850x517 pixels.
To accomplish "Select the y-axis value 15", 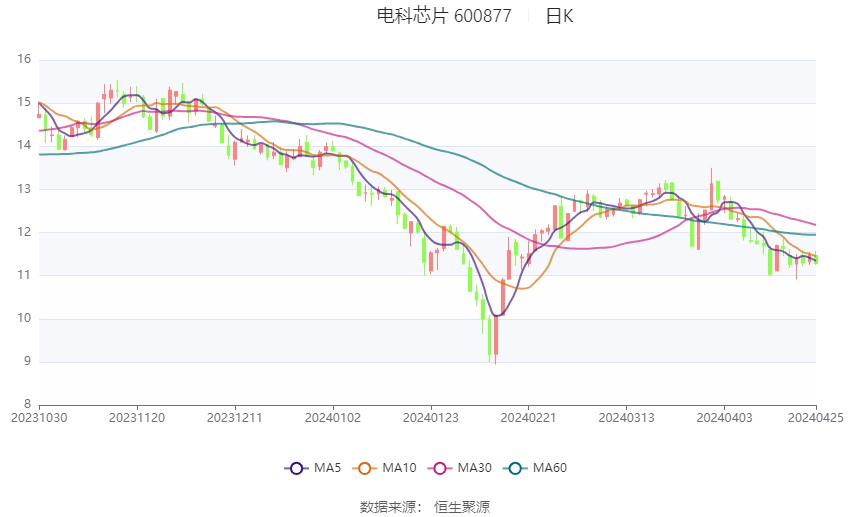I will (24, 102).
